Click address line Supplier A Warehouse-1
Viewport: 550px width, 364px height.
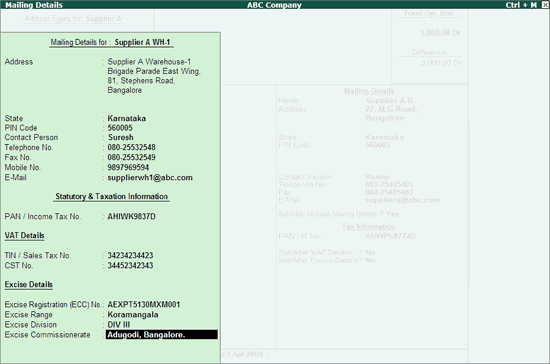pos(149,62)
